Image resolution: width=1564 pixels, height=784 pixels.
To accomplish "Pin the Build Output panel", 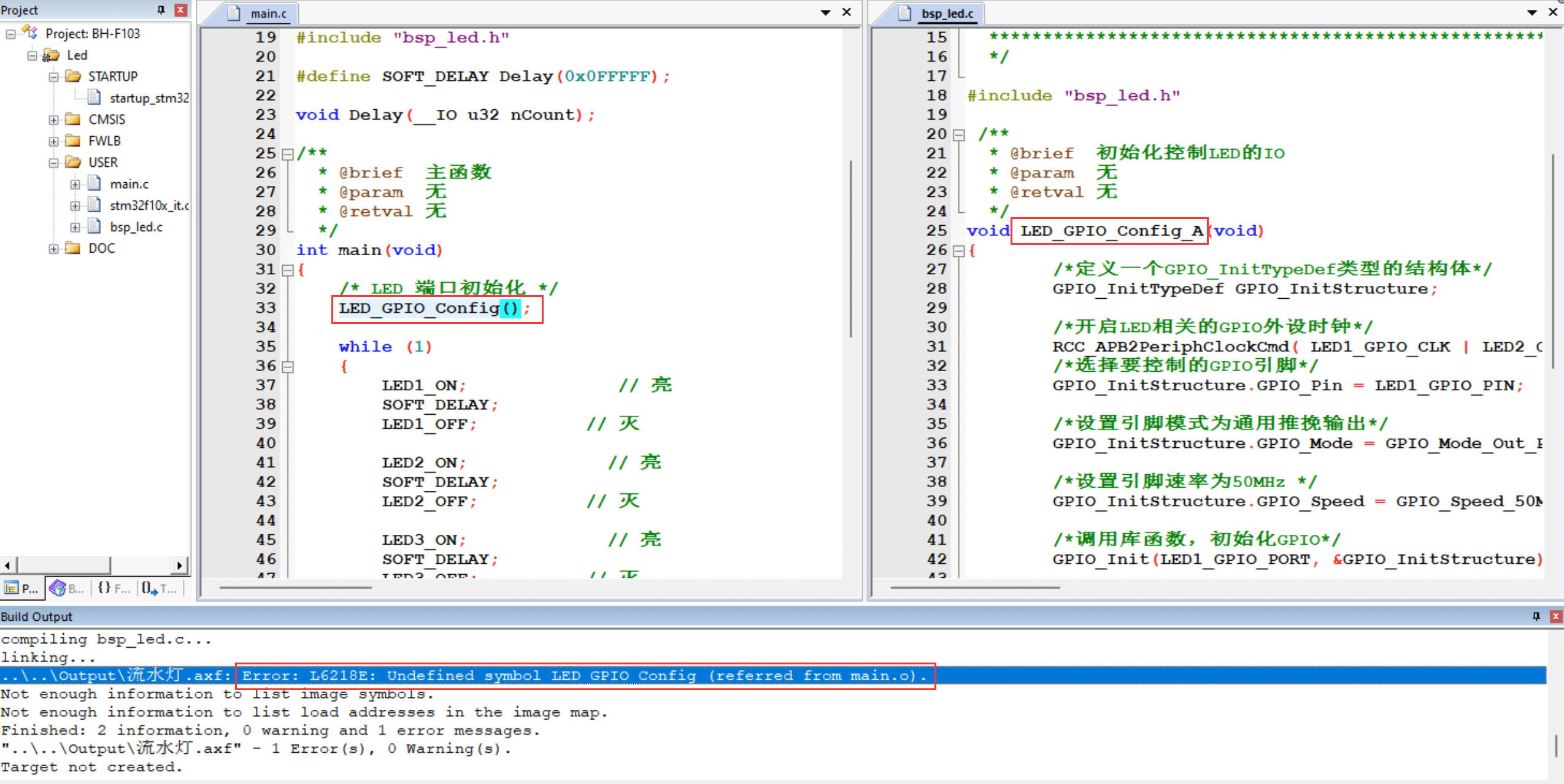I will click(x=1536, y=617).
